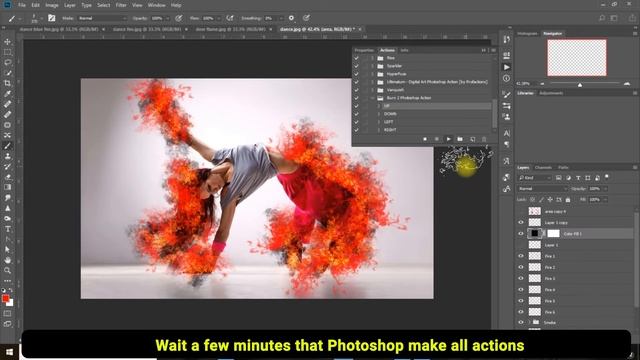
Task: Click search icon in top right
Action: 602,18
